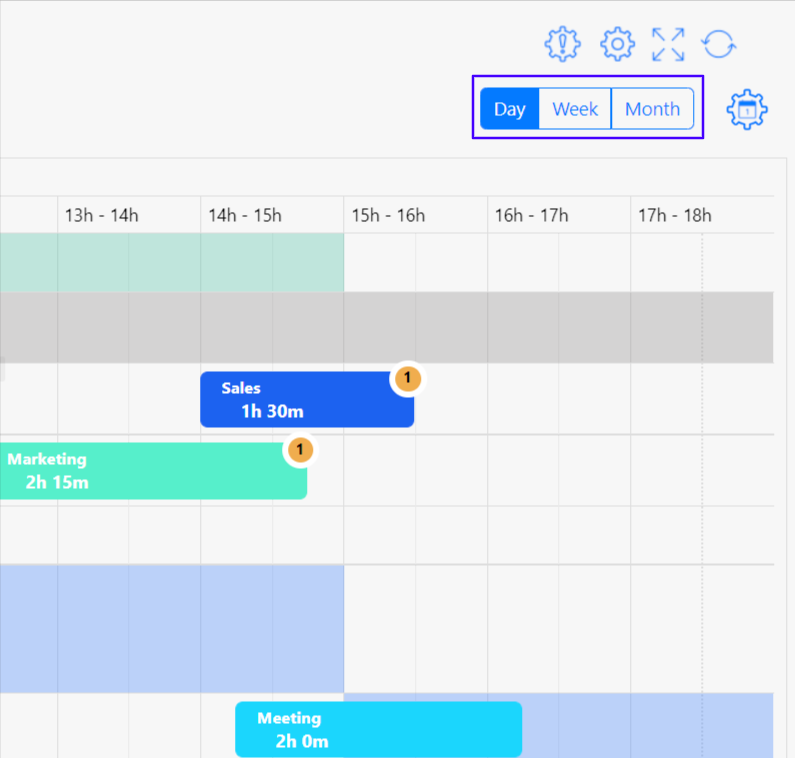Click the badge on the Sales event
Screen dimensions: 795x758
pos(407,379)
